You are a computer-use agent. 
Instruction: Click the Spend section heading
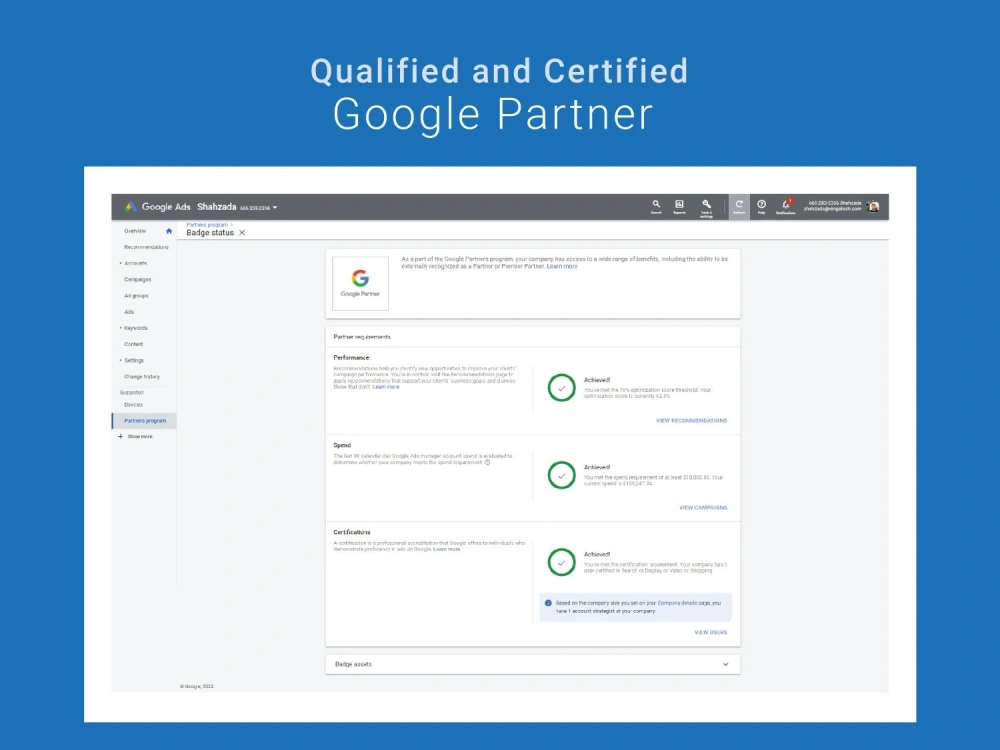tap(342, 445)
